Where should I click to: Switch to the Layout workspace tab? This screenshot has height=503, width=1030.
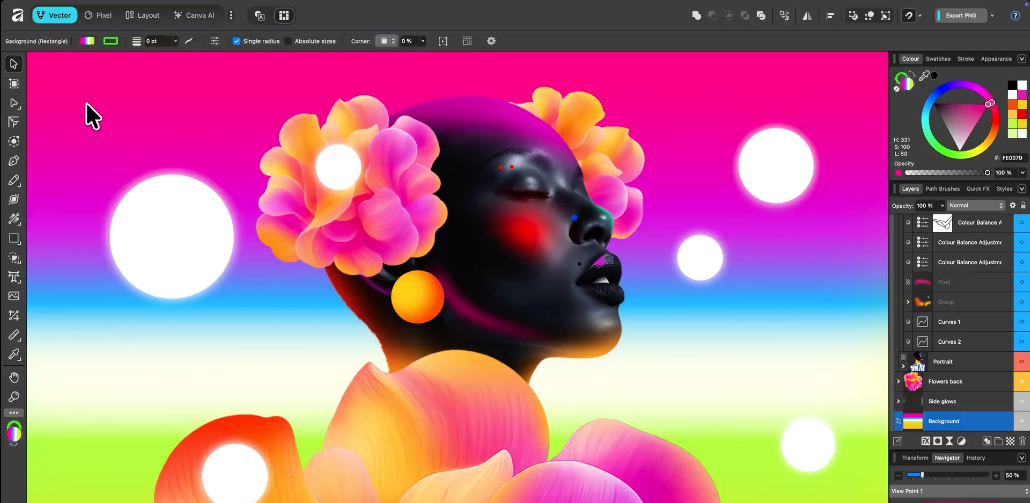[143, 15]
